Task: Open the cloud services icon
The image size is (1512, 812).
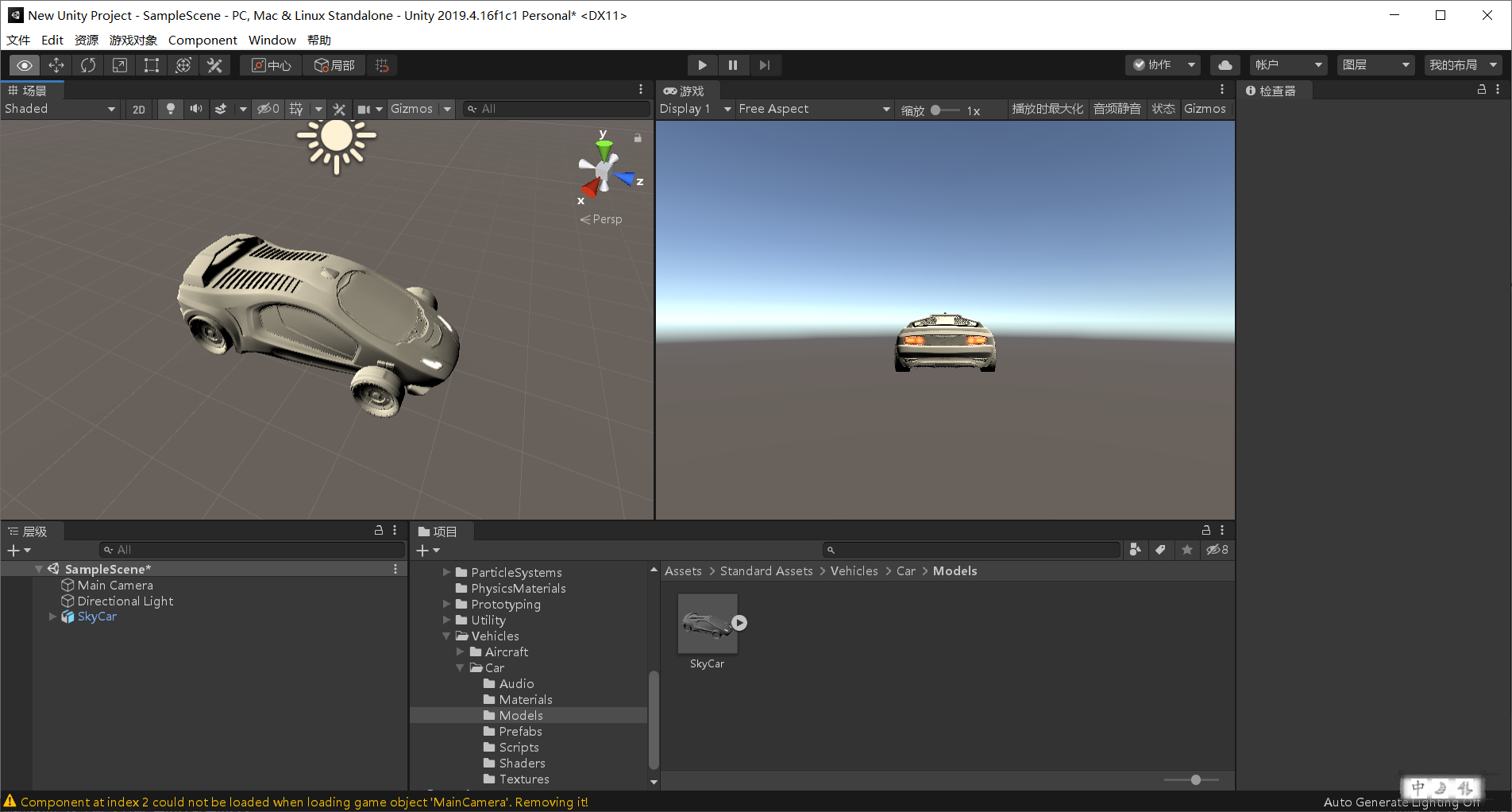Action: pos(1225,65)
